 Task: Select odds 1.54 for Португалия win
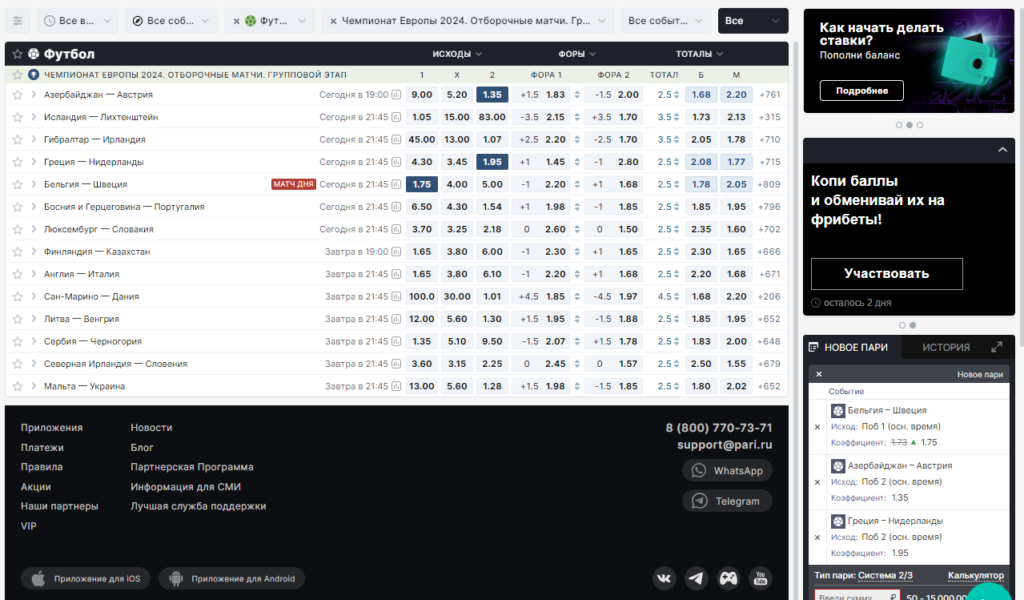click(x=492, y=207)
